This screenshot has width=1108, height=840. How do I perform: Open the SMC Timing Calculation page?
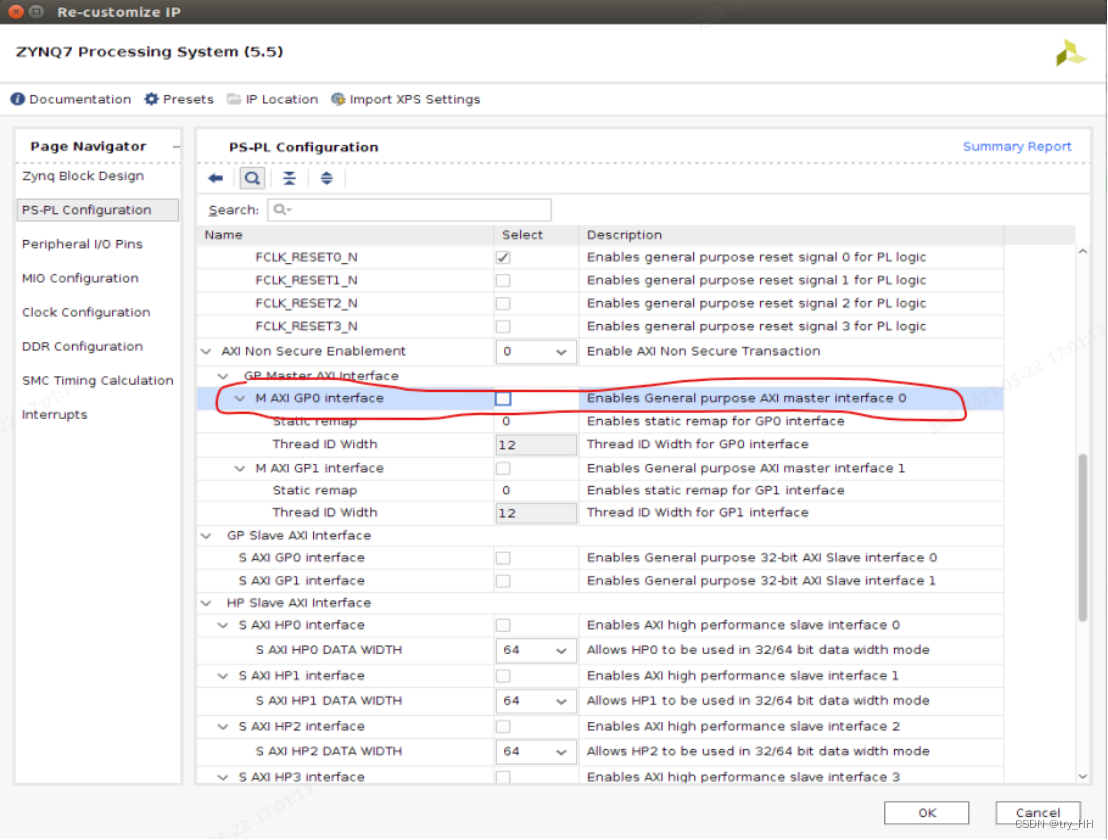click(x=98, y=380)
